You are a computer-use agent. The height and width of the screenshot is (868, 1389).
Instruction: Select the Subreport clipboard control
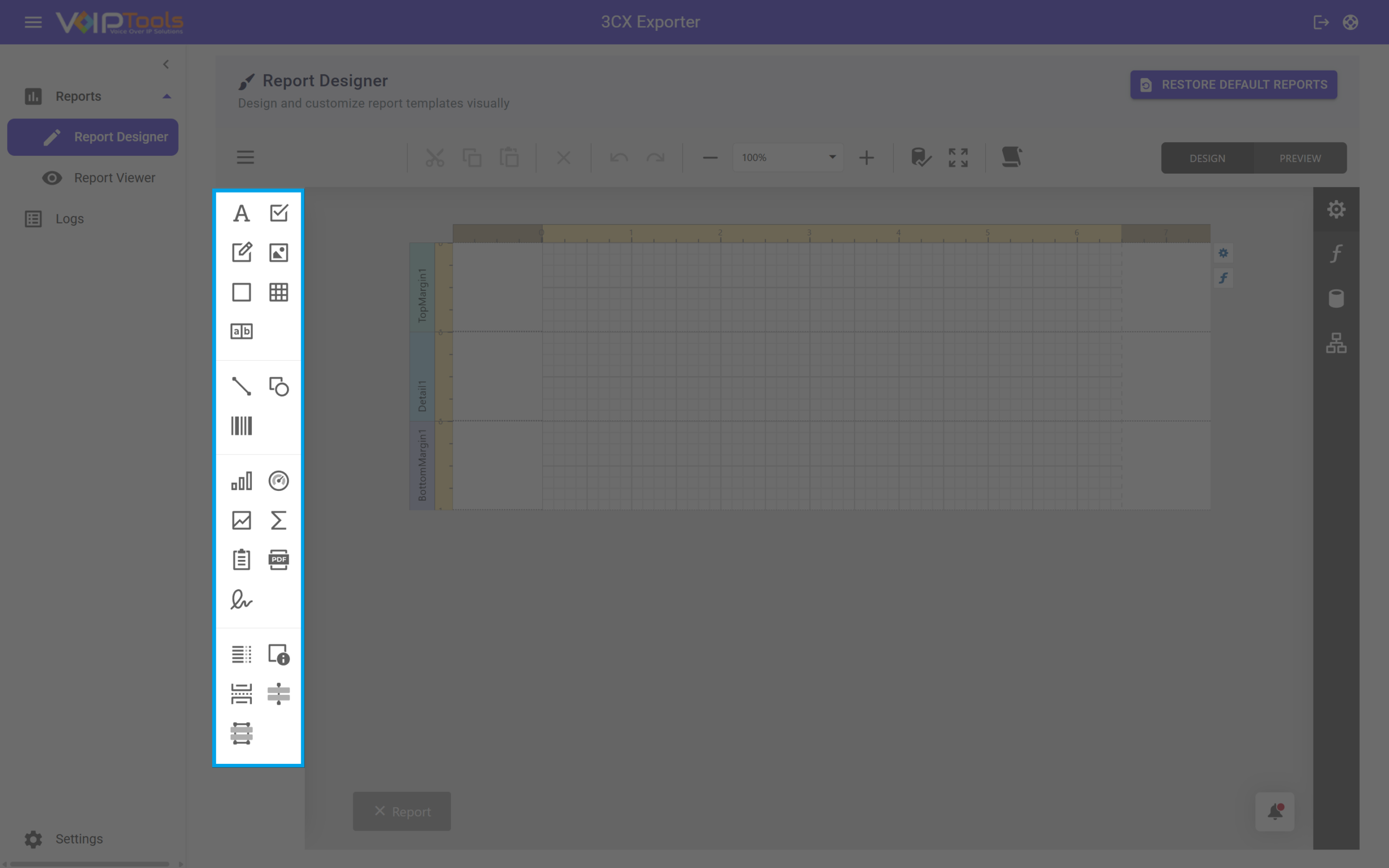pos(241,560)
